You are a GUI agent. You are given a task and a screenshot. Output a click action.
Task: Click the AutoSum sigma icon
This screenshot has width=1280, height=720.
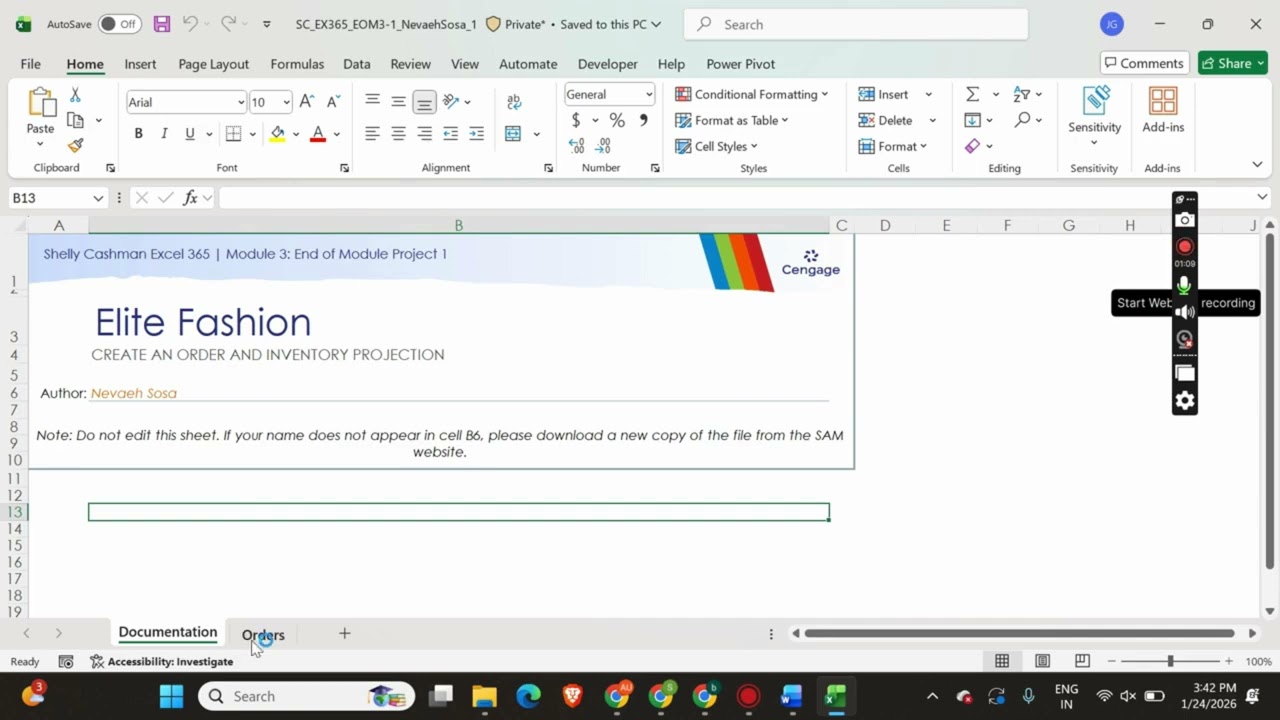point(972,94)
